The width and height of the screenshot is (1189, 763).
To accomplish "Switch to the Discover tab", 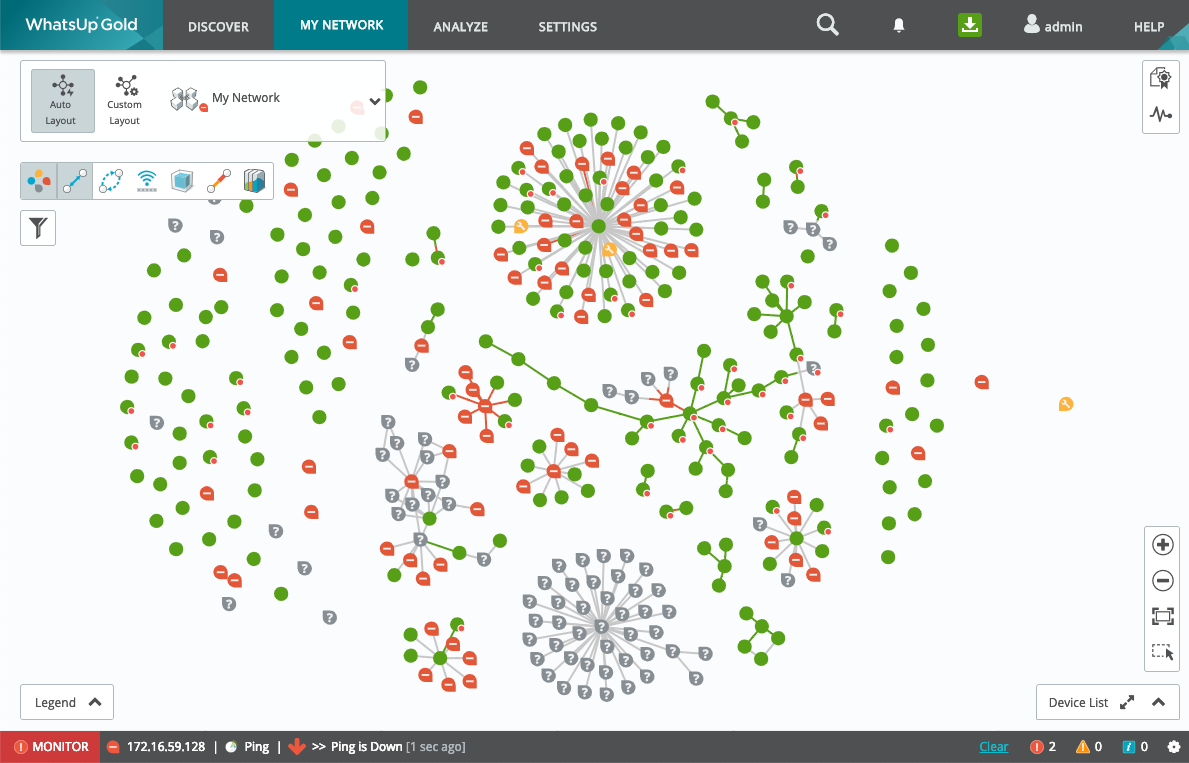I will tap(218, 27).
